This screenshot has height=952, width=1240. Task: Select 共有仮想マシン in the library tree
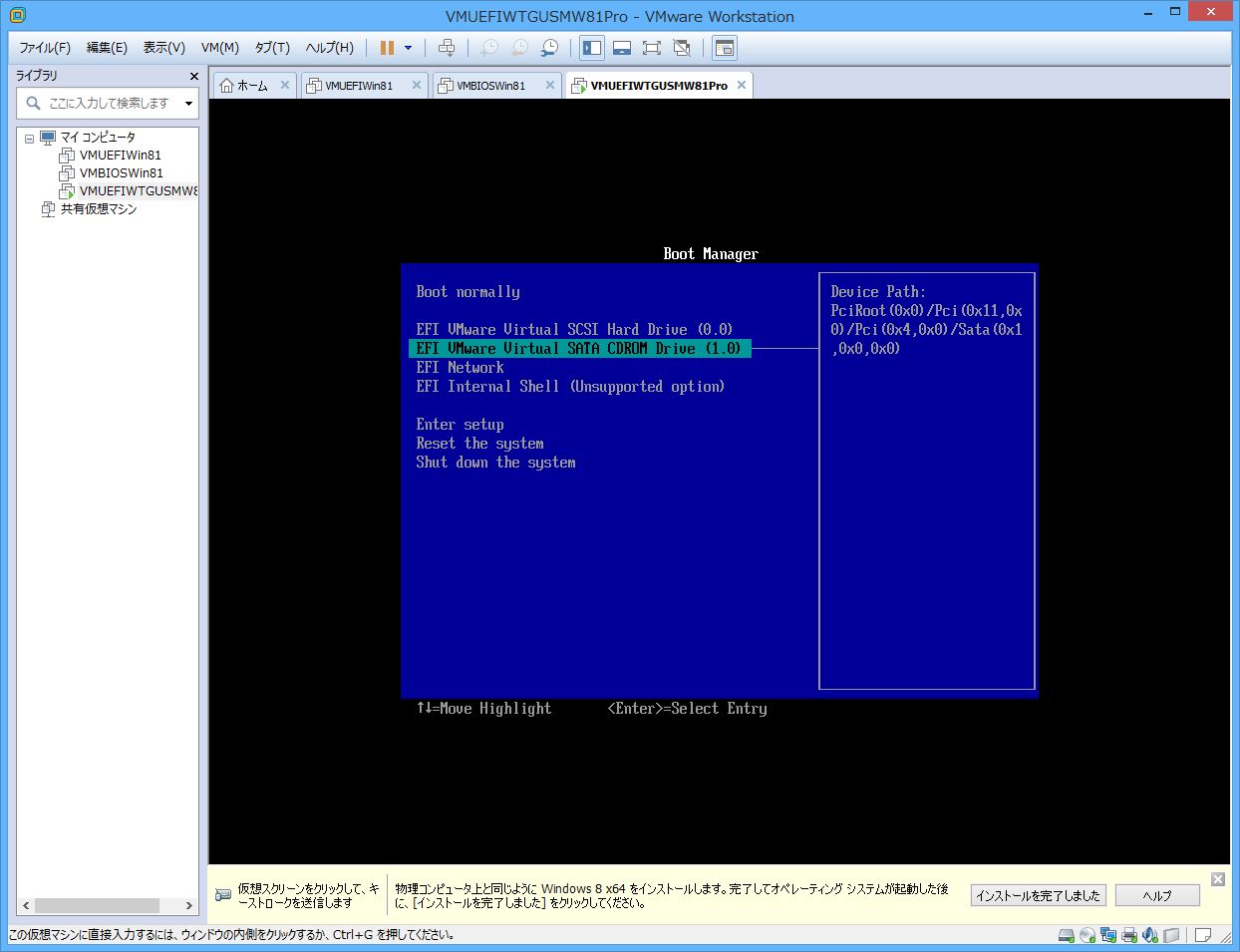pyautogui.click(x=99, y=209)
